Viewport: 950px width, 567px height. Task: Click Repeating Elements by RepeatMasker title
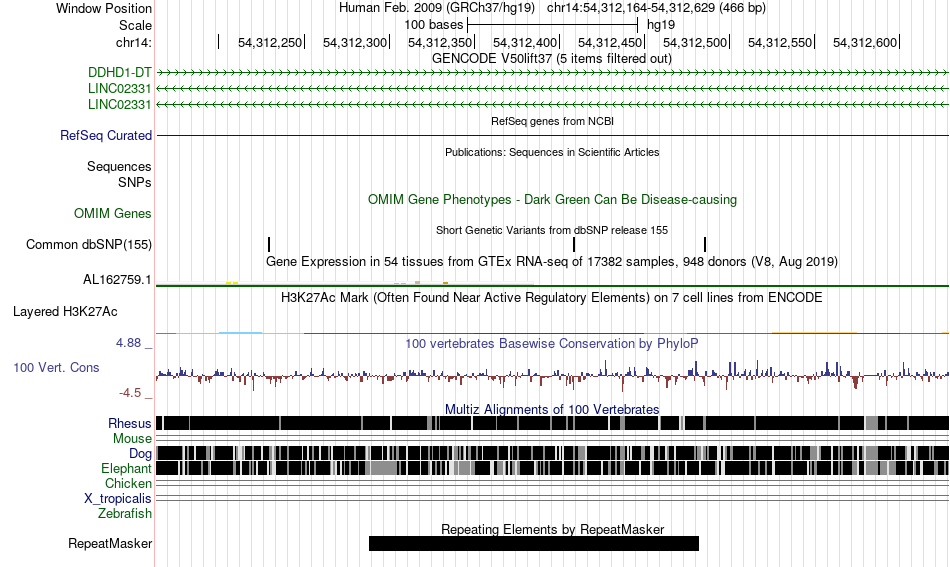pyautogui.click(x=552, y=529)
